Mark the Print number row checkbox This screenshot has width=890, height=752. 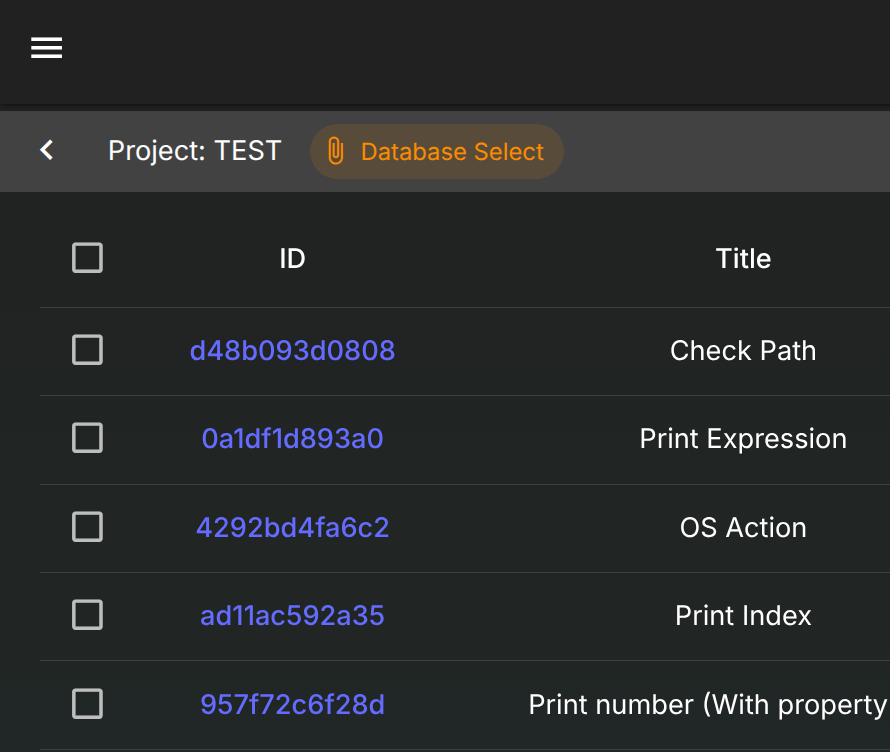click(88, 704)
